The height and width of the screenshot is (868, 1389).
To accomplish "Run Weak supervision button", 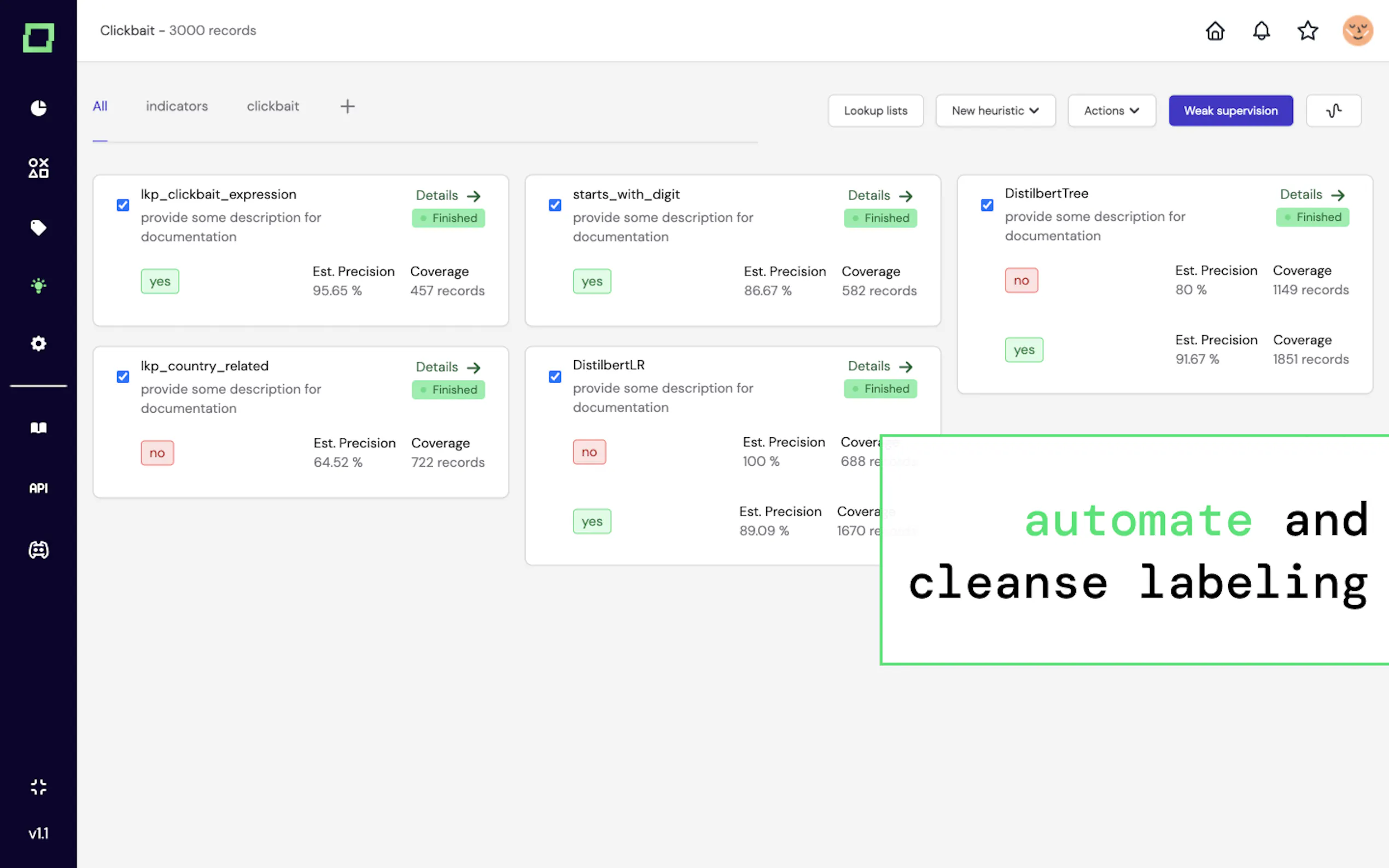I will (x=1230, y=111).
